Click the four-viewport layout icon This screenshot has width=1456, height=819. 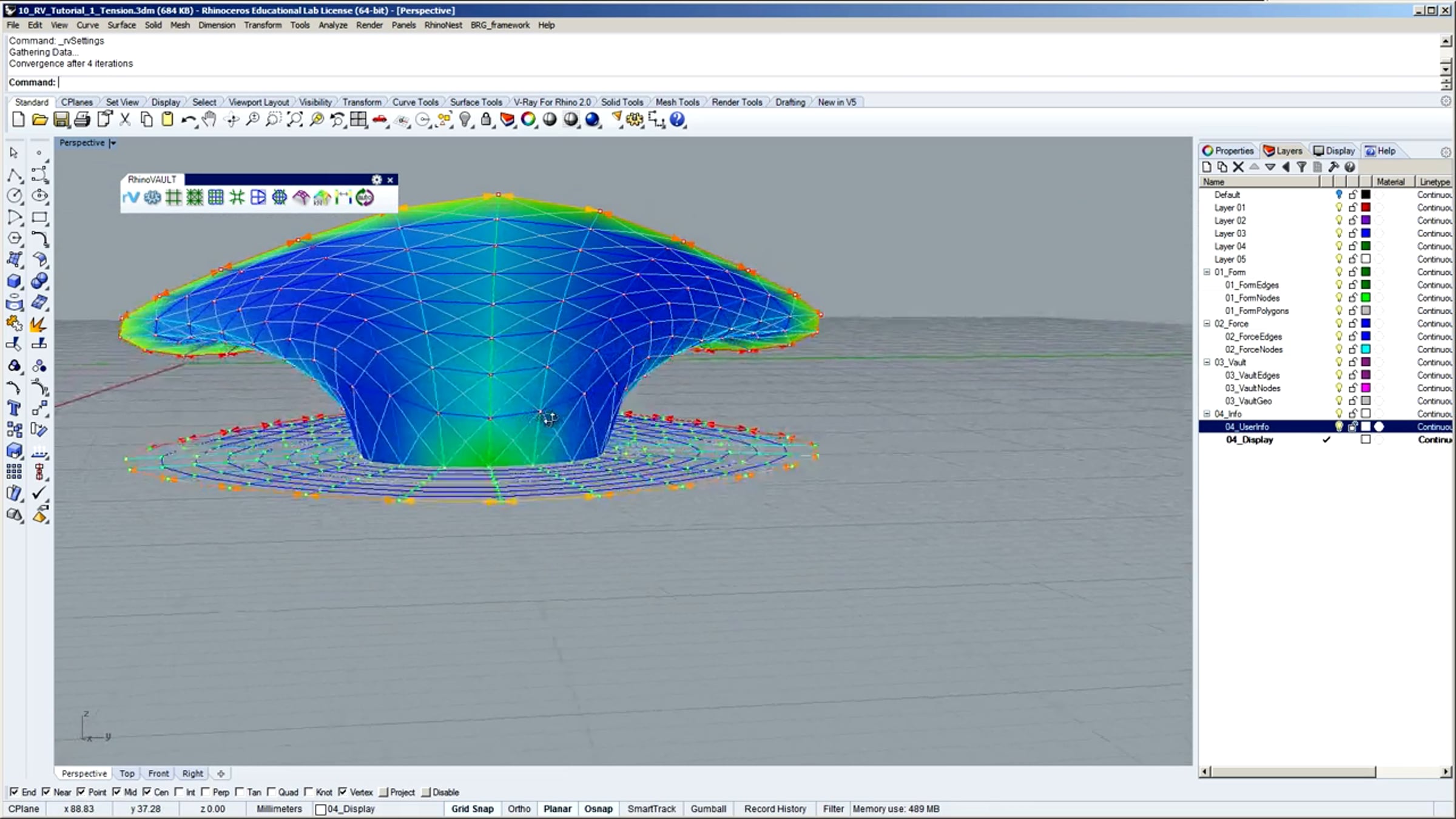(x=359, y=120)
